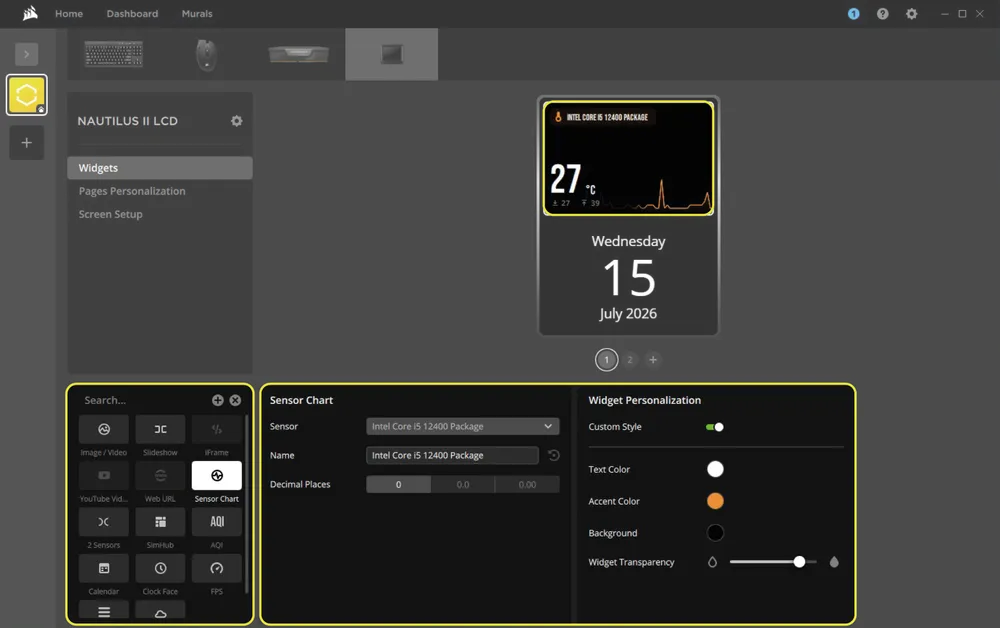The height and width of the screenshot is (628, 1000).
Task: Open the Background color swatch
Action: tap(715, 533)
